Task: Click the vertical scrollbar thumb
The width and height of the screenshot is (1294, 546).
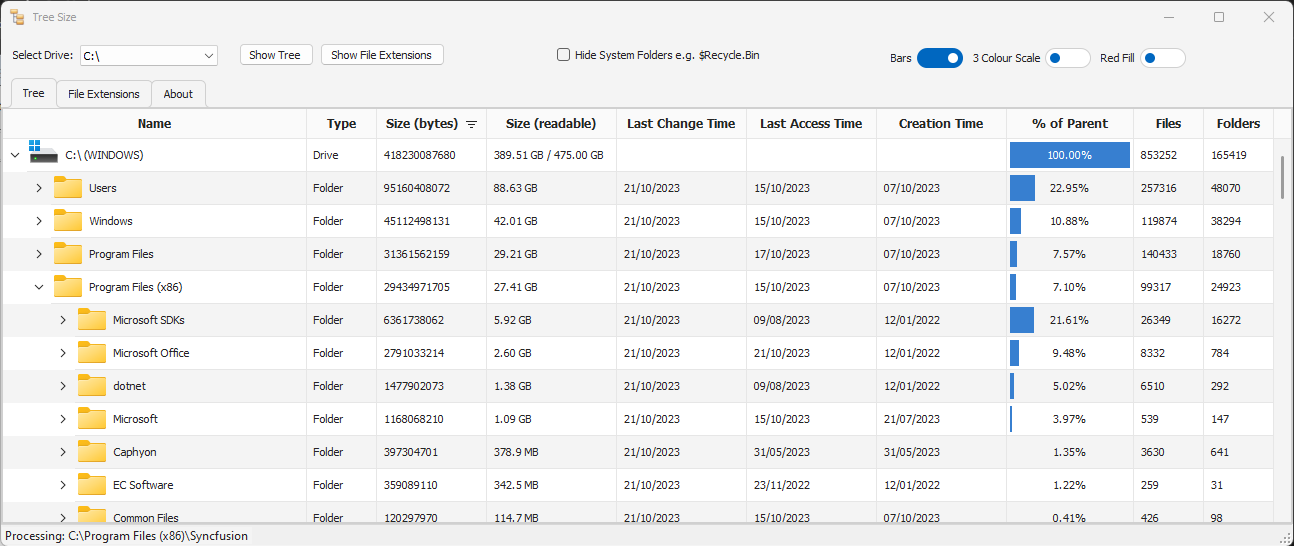Action: point(1283,175)
